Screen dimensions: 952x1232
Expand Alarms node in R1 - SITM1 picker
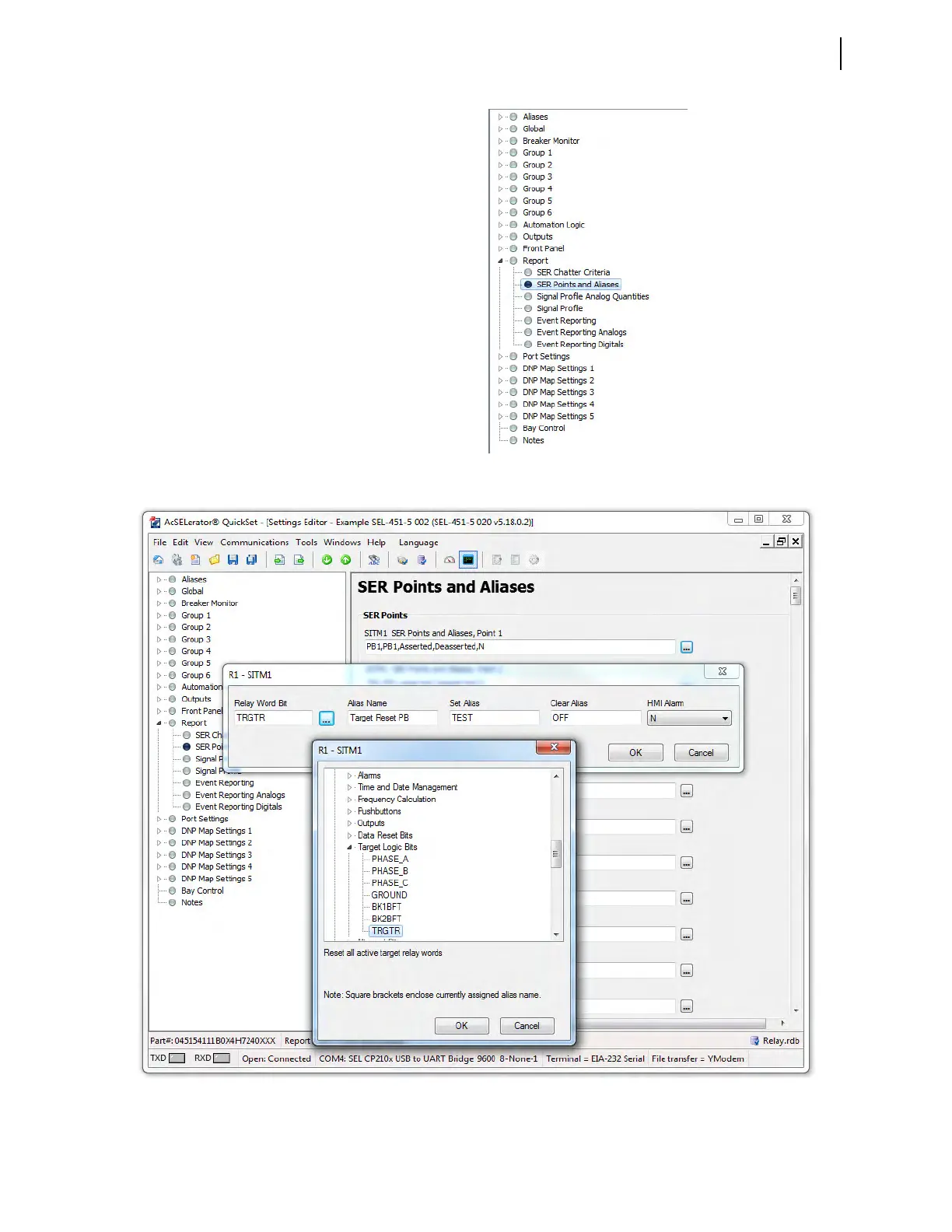350,775
